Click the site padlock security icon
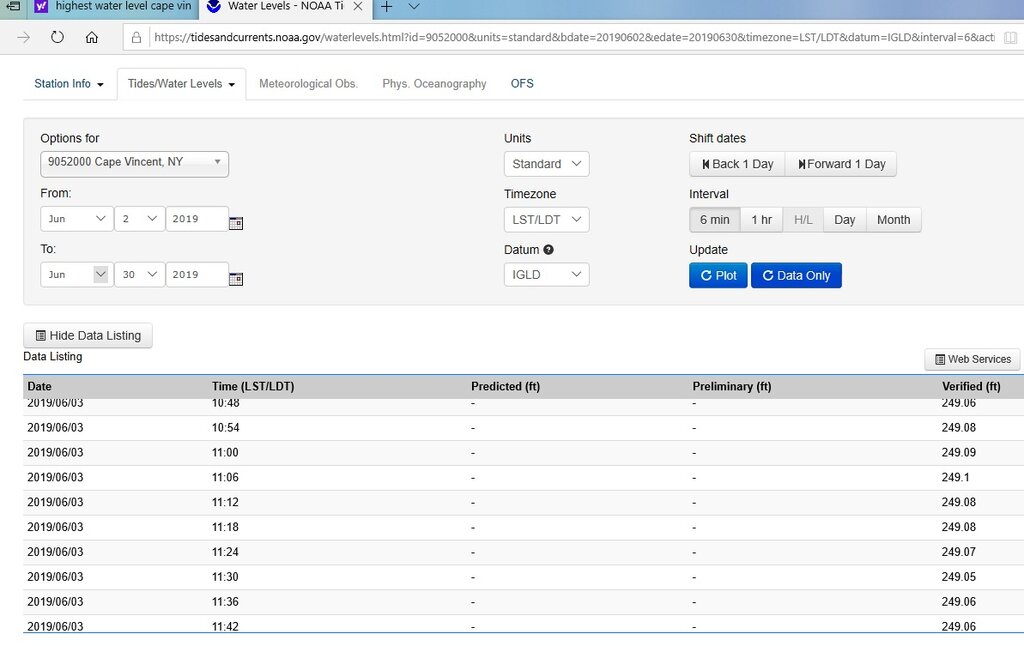The height and width of the screenshot is (646, 1024). click(136, 37)
